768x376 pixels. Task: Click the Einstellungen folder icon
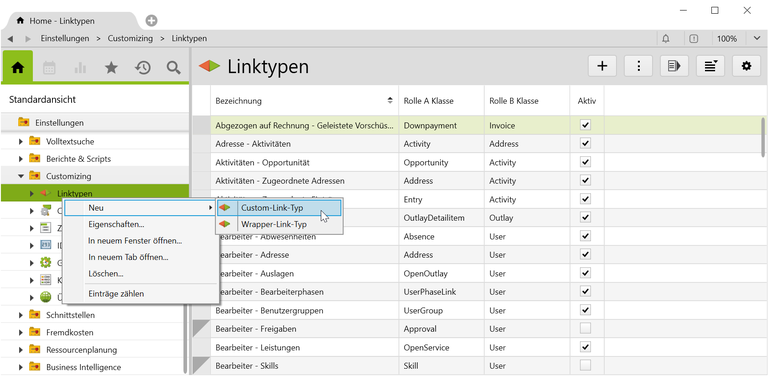click(24, 122)
